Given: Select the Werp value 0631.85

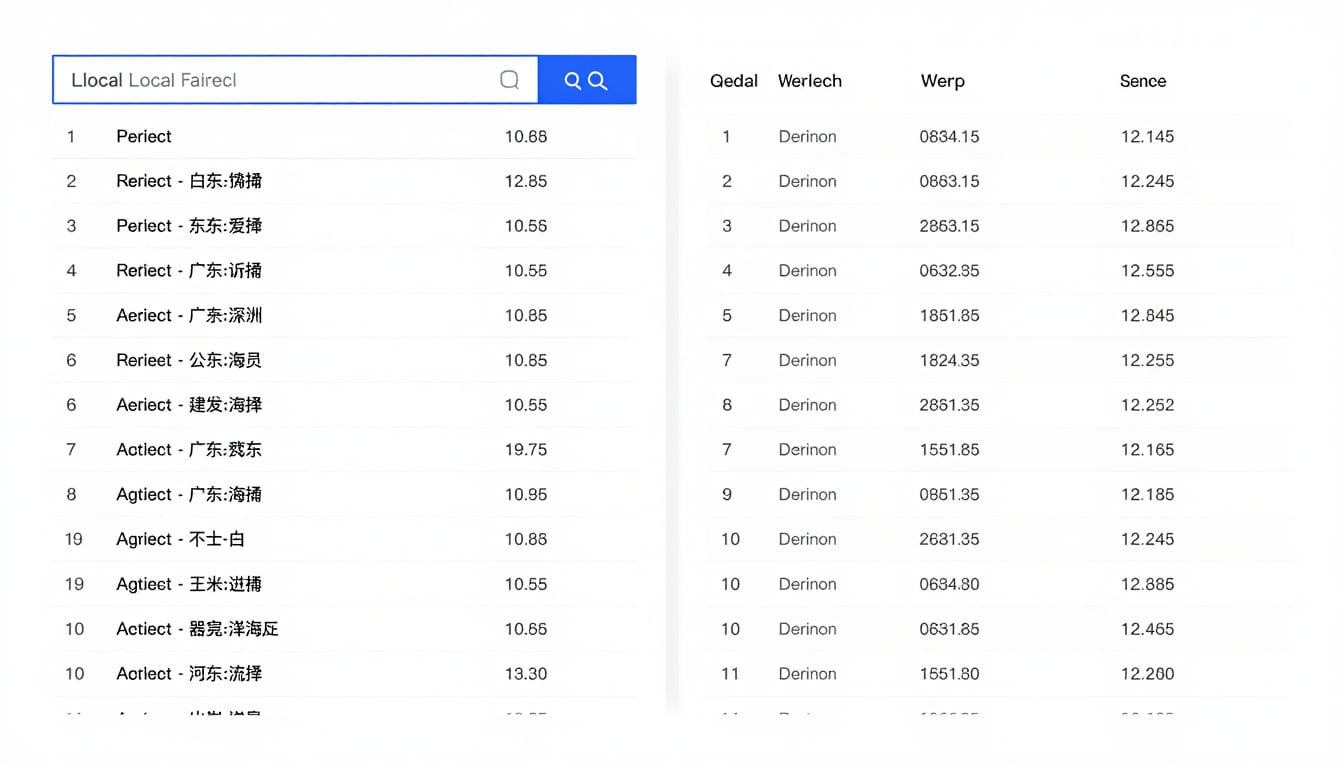Looking at the screenshot, I should coord(950,629).
